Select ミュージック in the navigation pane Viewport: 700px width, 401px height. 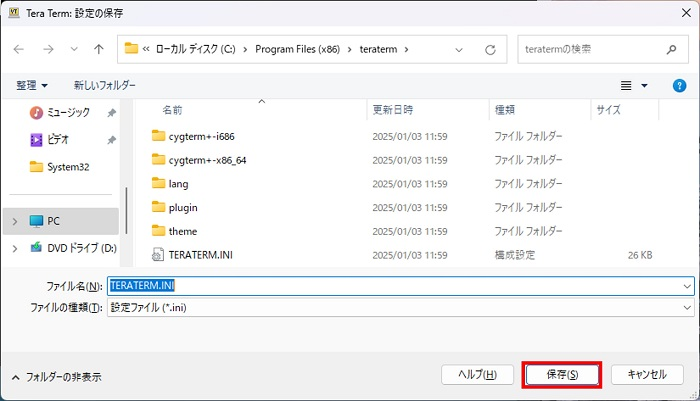point(68,113)
